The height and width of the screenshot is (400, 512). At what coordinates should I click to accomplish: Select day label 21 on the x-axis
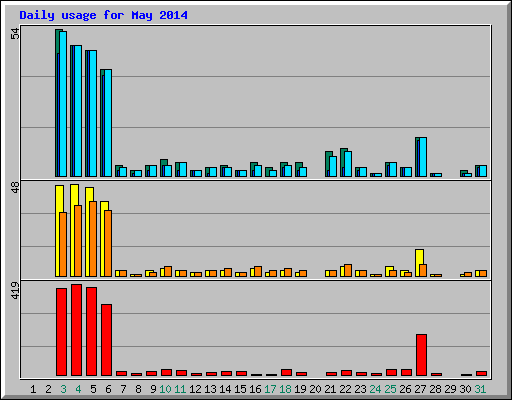point(330,389)
